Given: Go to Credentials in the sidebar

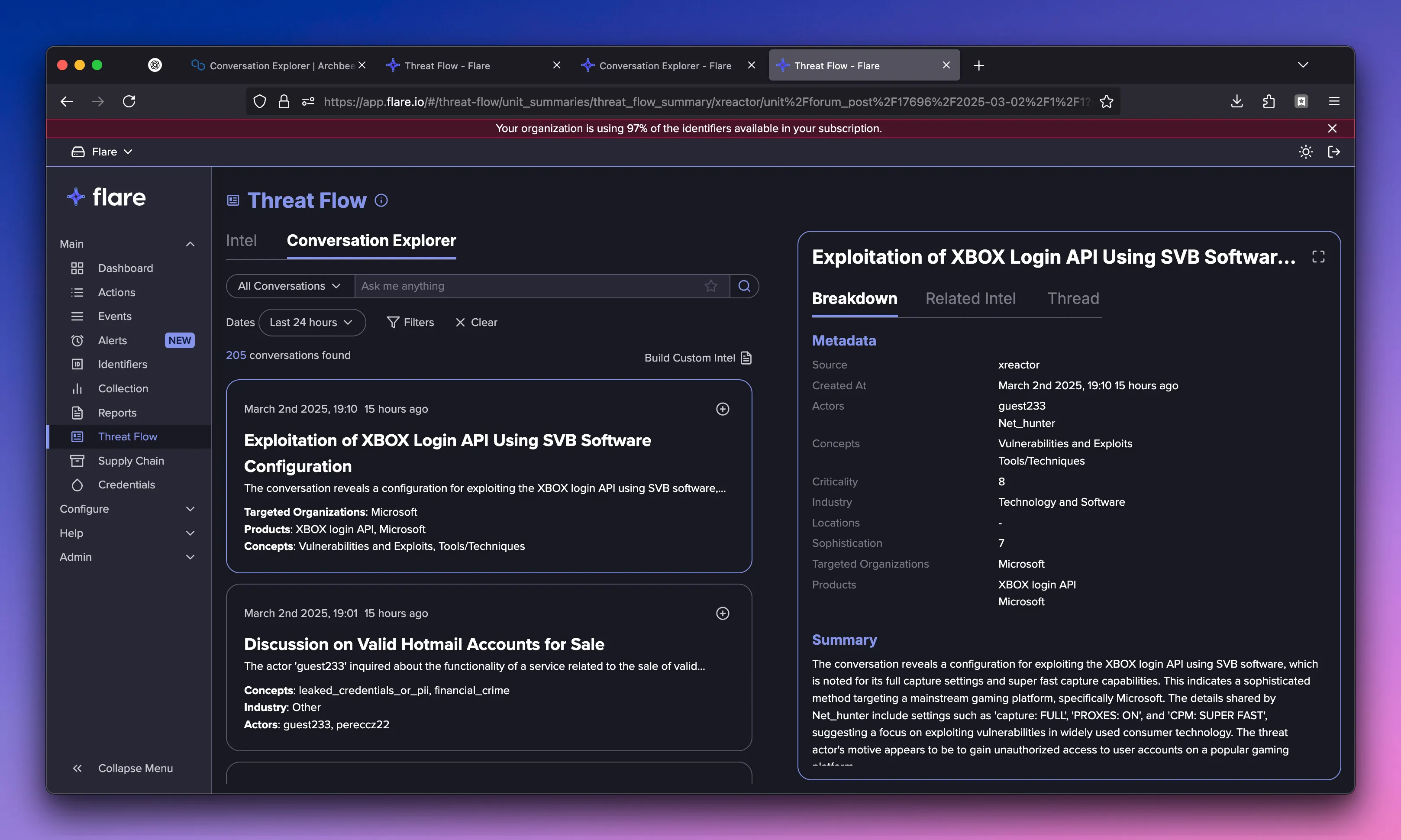Looking at the screenshot, I should point(126,485).
